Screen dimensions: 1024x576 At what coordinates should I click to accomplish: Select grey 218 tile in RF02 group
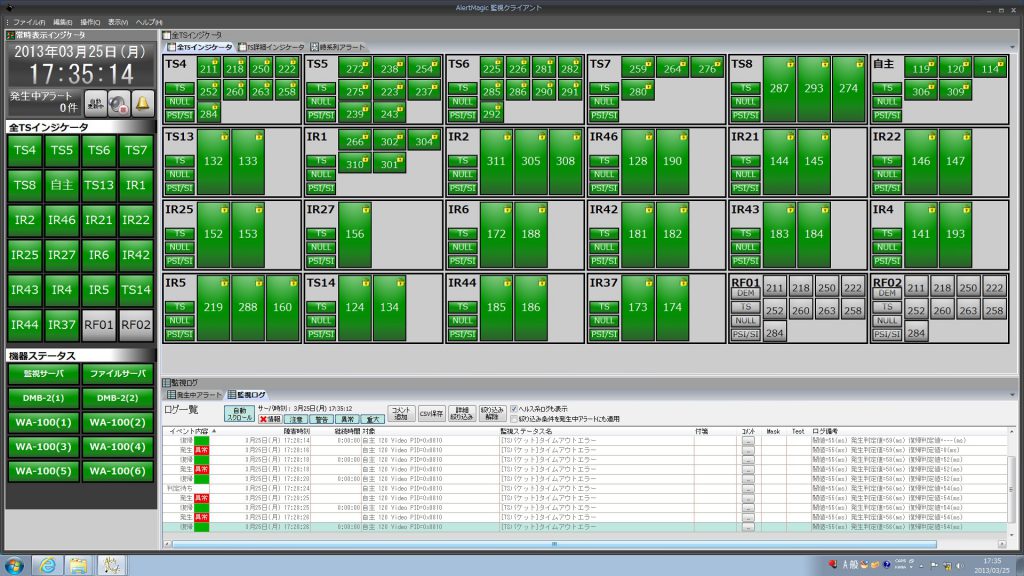pyautogui.click(x=942, y=288)
